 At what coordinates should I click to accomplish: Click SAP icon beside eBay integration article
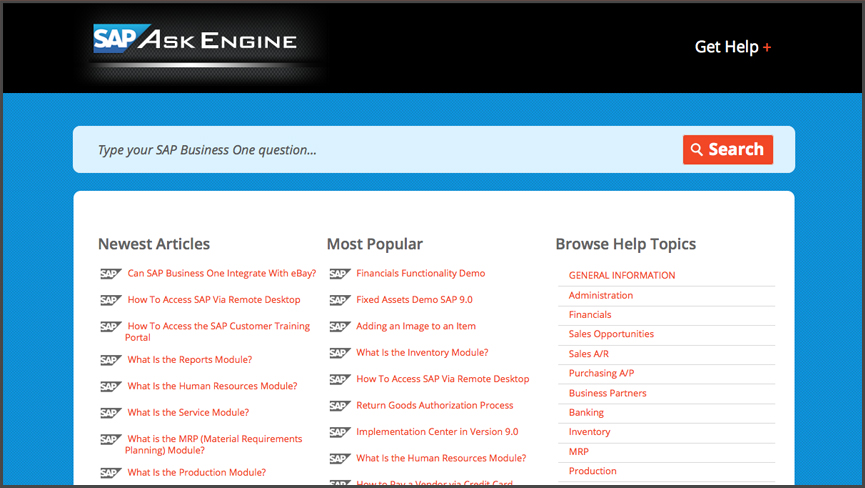(x=110, y=274)
